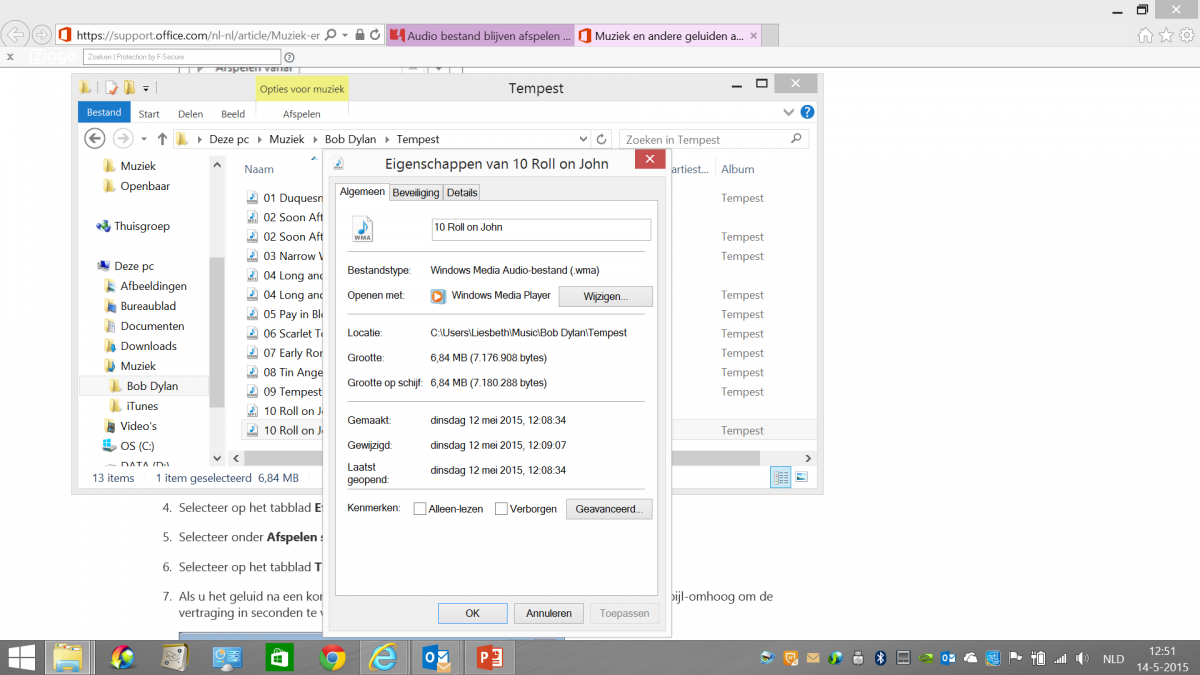Image resolution: width=1200 pixels, height=675 pixels.
Task: Click the 10 Roll on John filename field
Action: (541, 228)
